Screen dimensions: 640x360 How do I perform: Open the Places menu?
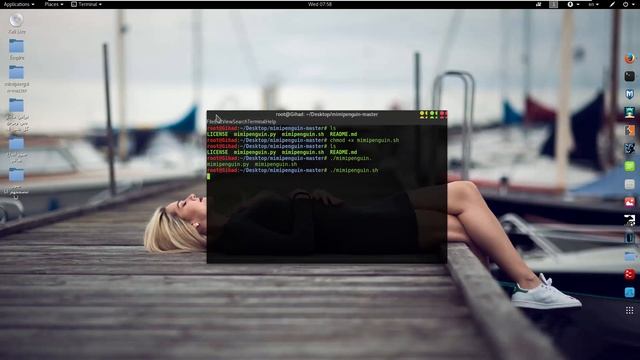pyautogui.click(x=53, y=4)
